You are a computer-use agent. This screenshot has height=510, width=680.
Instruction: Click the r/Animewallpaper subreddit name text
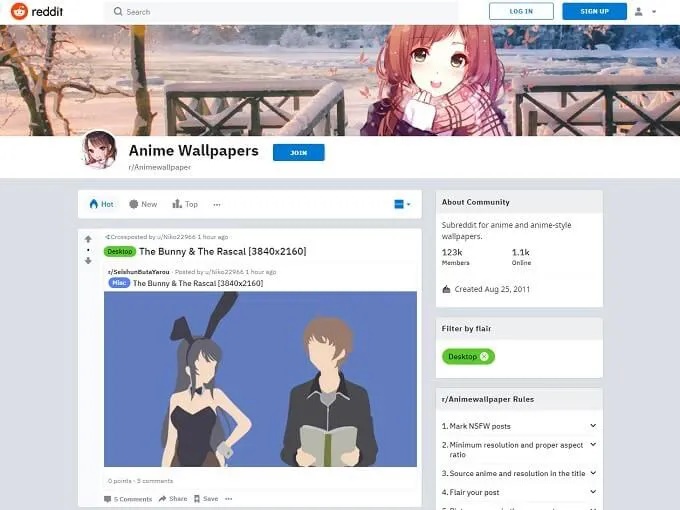[x=160, y=167]
